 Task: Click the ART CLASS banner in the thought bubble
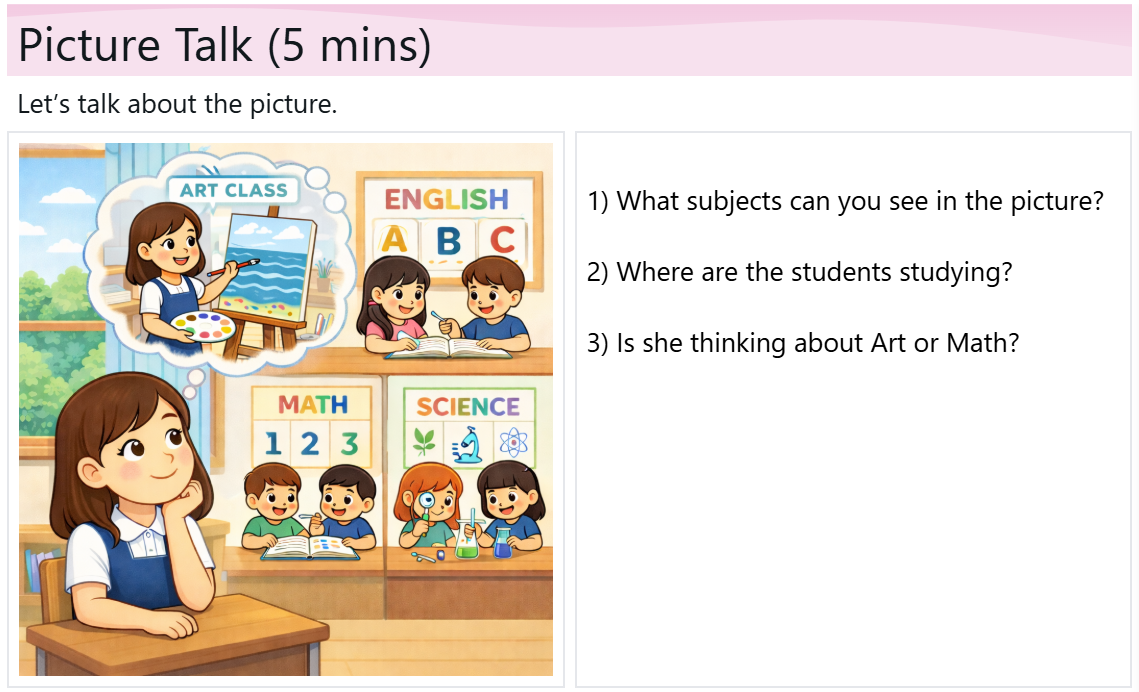click(234, 190)
